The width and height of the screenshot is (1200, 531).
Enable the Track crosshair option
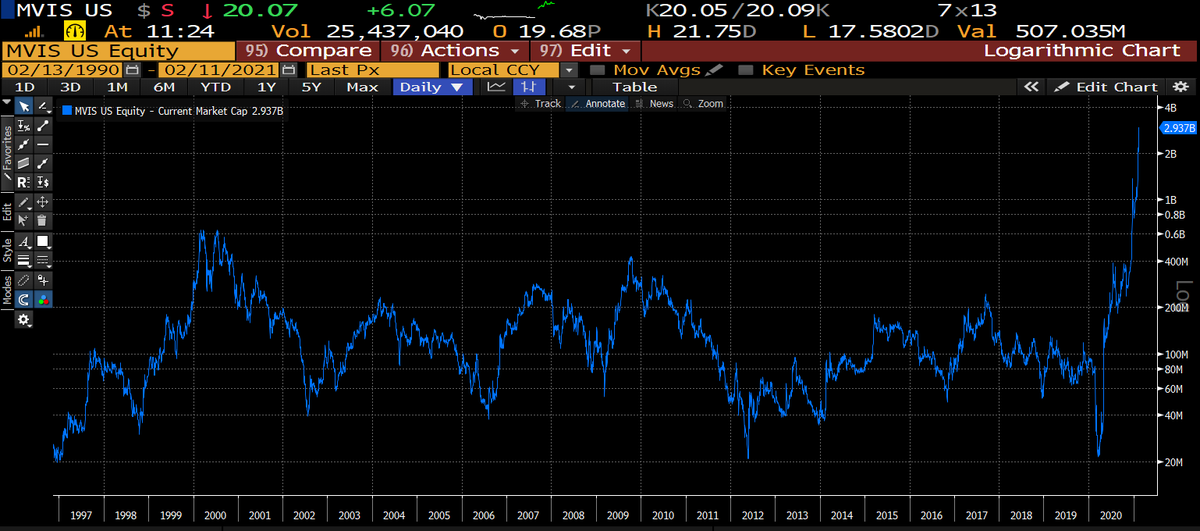(541, 104)
